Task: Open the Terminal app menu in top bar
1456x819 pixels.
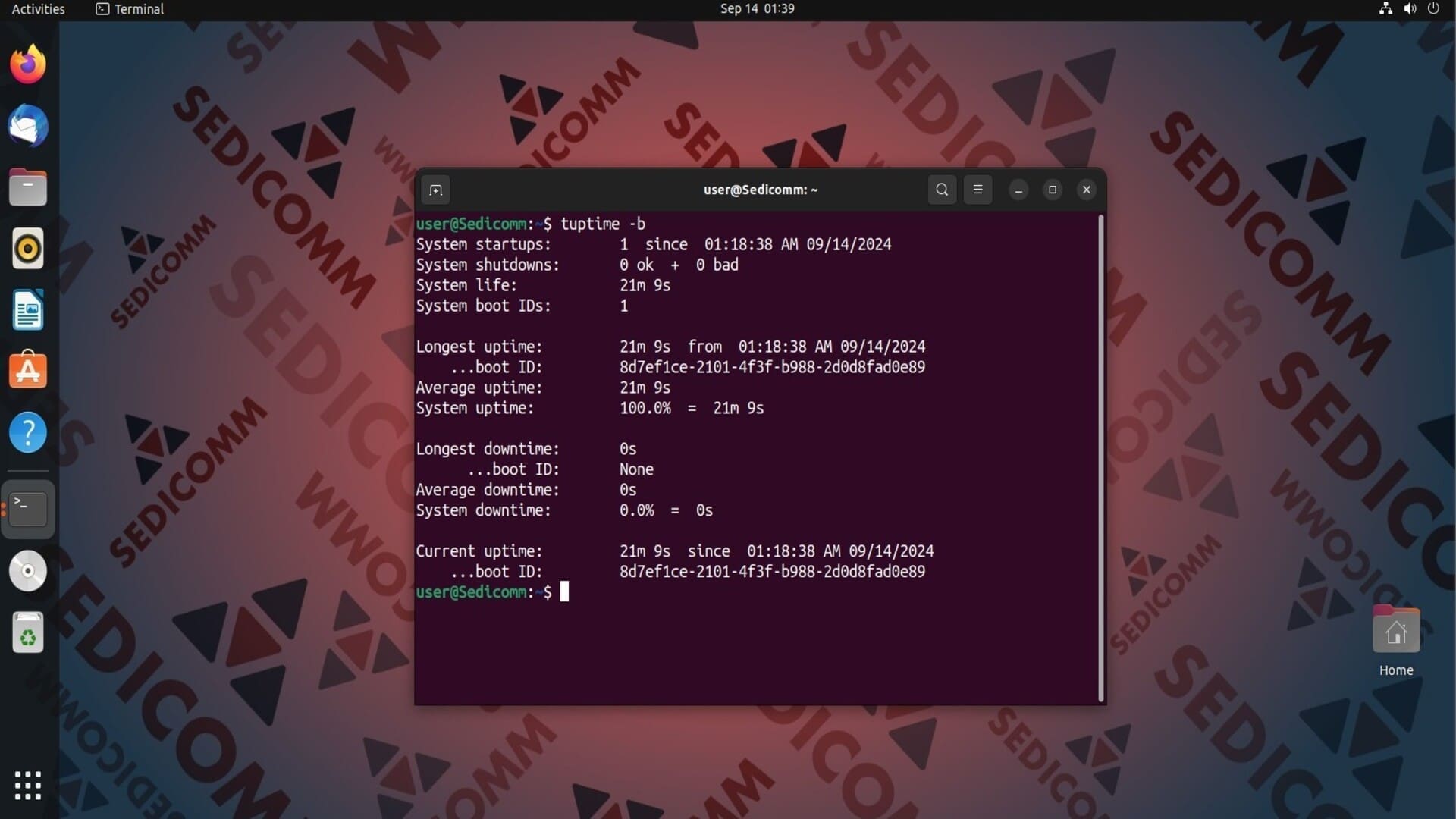Action: 130,9
